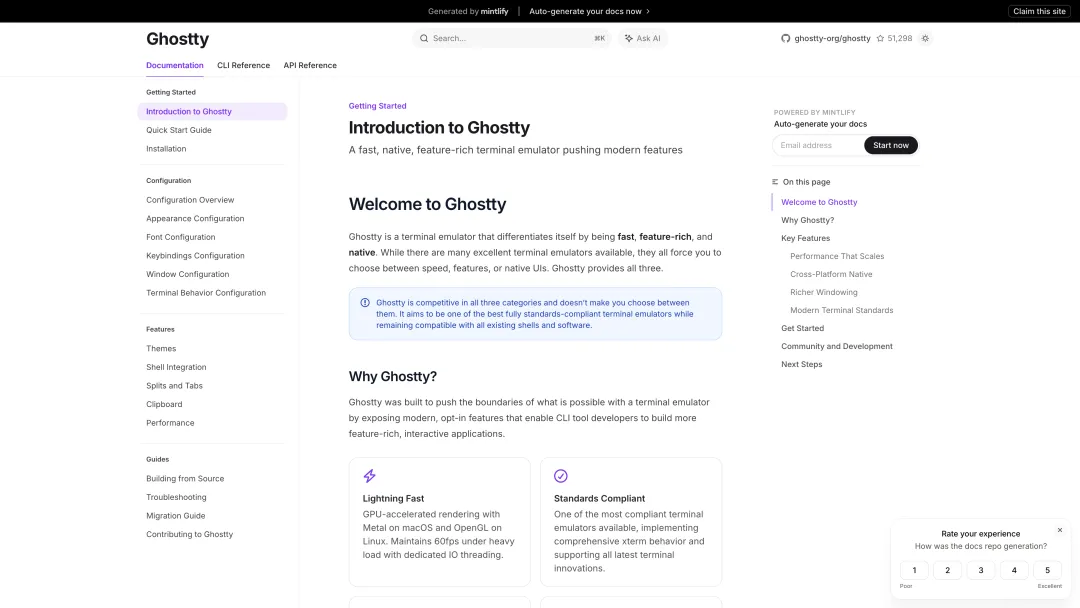The image size is (1080, 608).
Task: Jump to Key Features in outline
Action: point(805,238)
